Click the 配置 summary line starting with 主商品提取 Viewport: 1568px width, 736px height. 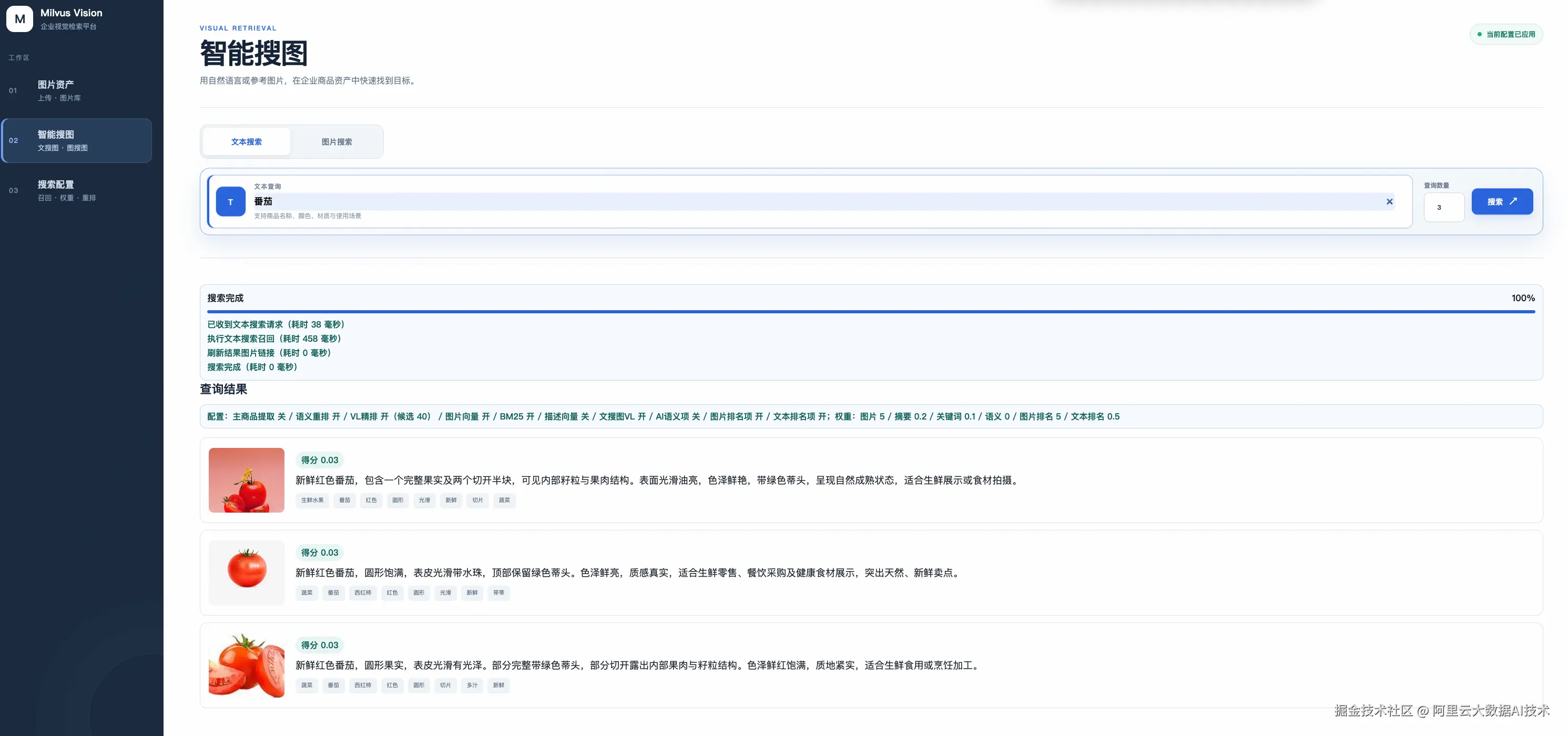click(x=664, y=416)
